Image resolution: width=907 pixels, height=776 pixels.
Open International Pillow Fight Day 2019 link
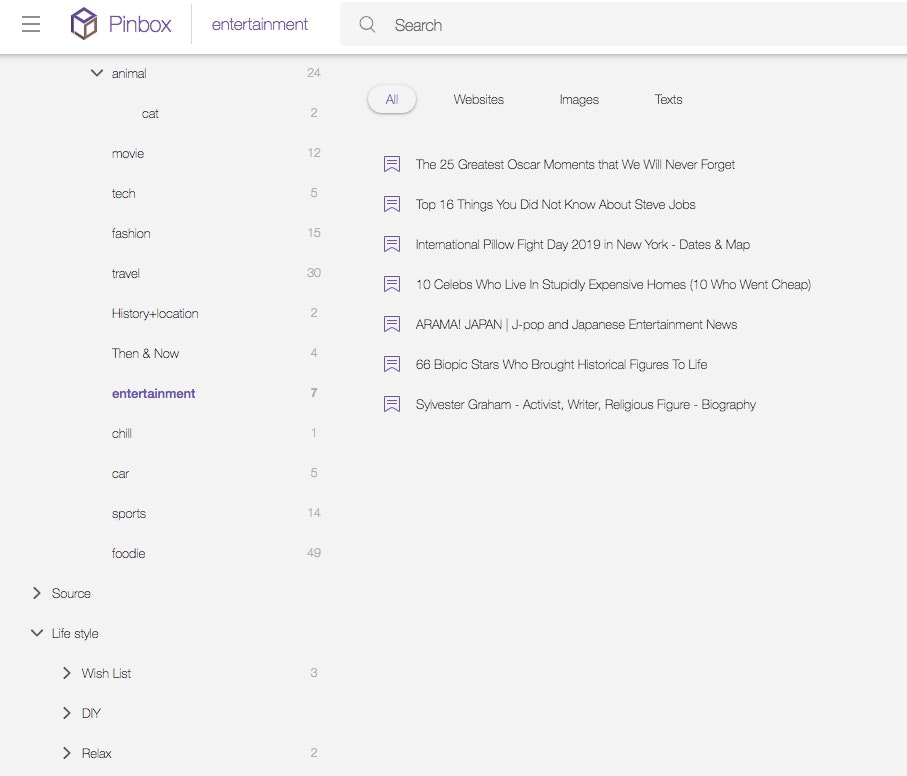click(582, 244)
